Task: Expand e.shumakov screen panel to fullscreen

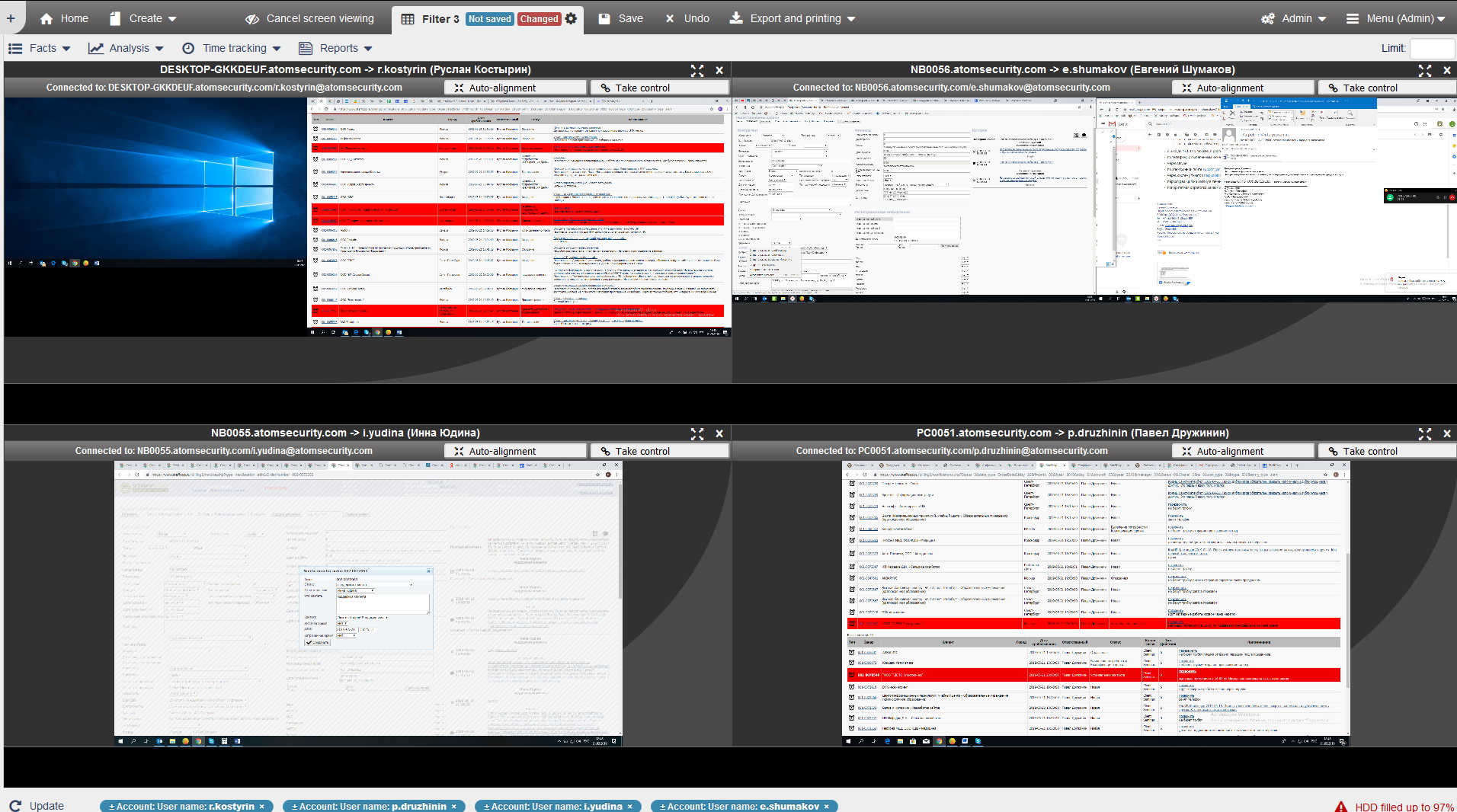Action: 1425,70
